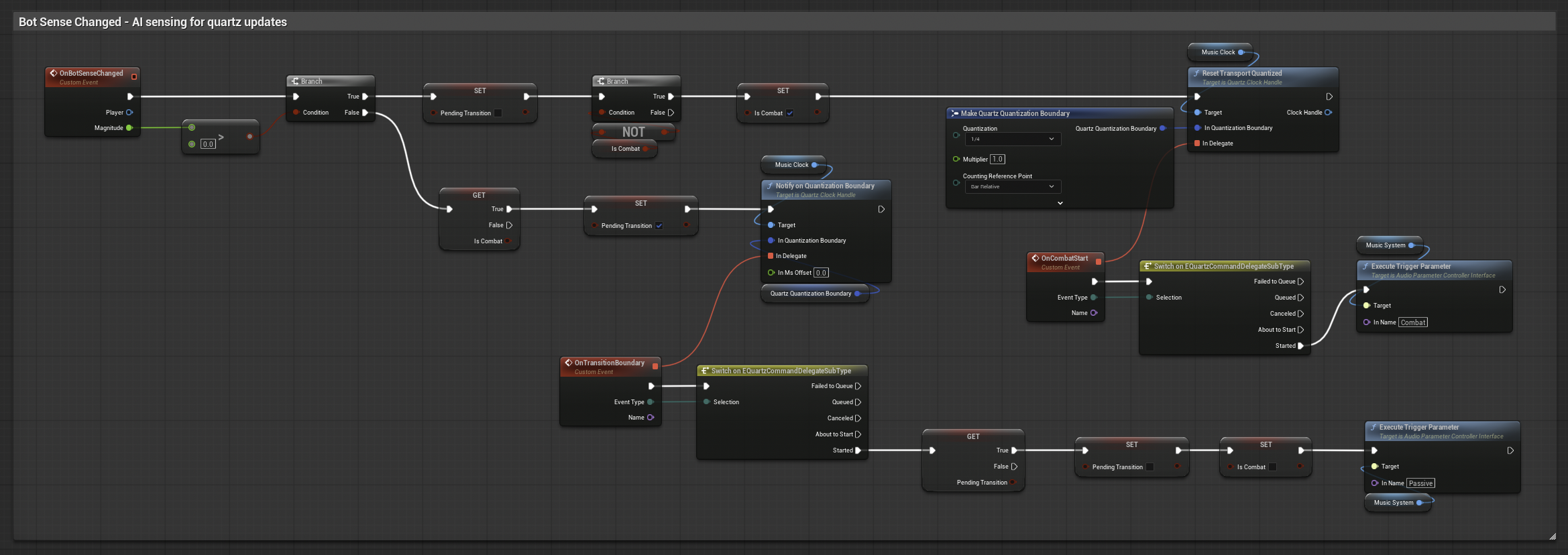Image resolution: width=1568 pixels, height=555 pixels.
Task: Click the NOT node header
Action: (x=633, y=132)
